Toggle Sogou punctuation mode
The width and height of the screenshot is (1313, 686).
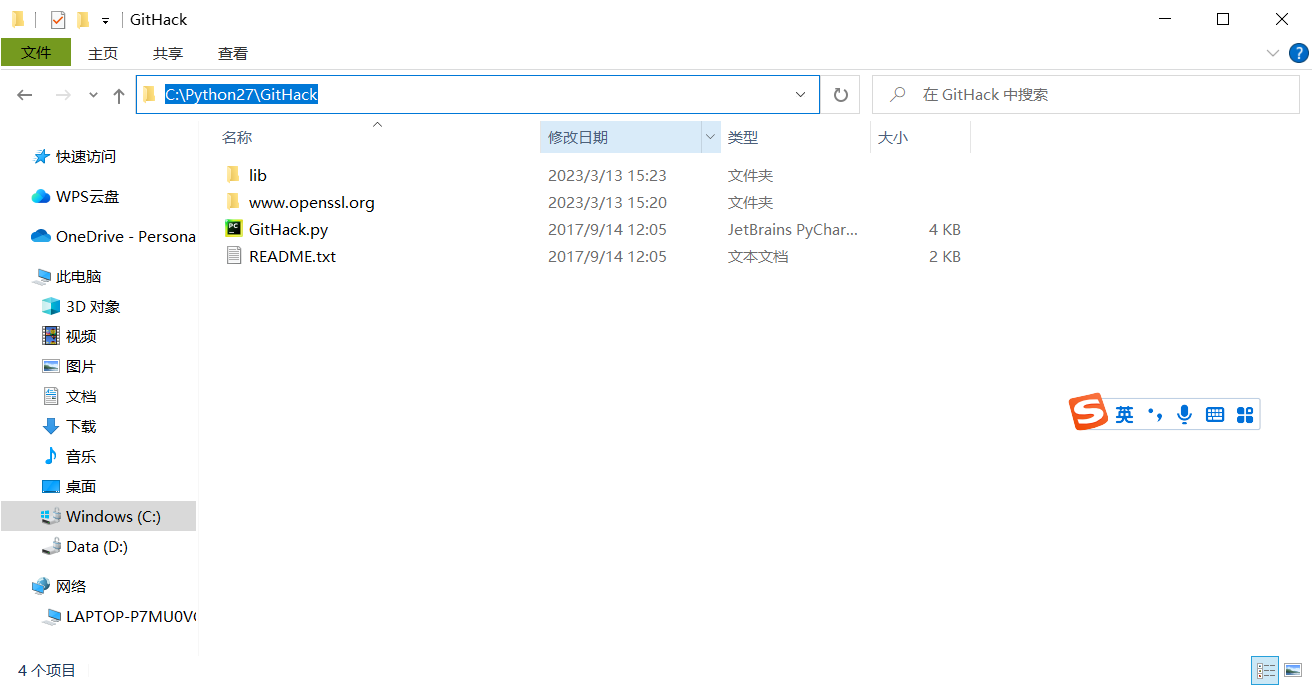(1155, 414)
